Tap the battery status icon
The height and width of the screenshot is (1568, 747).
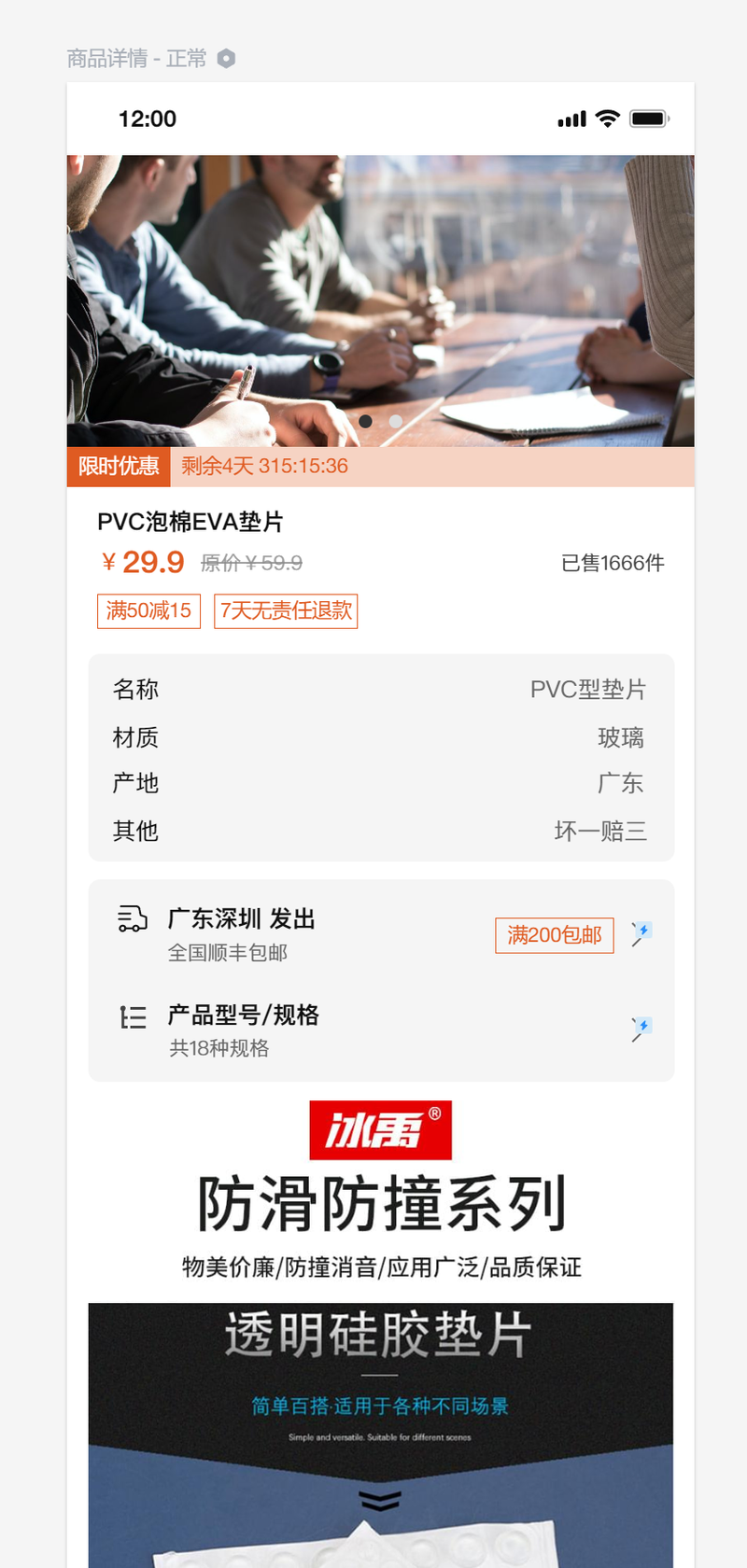[x=650, y=119]
